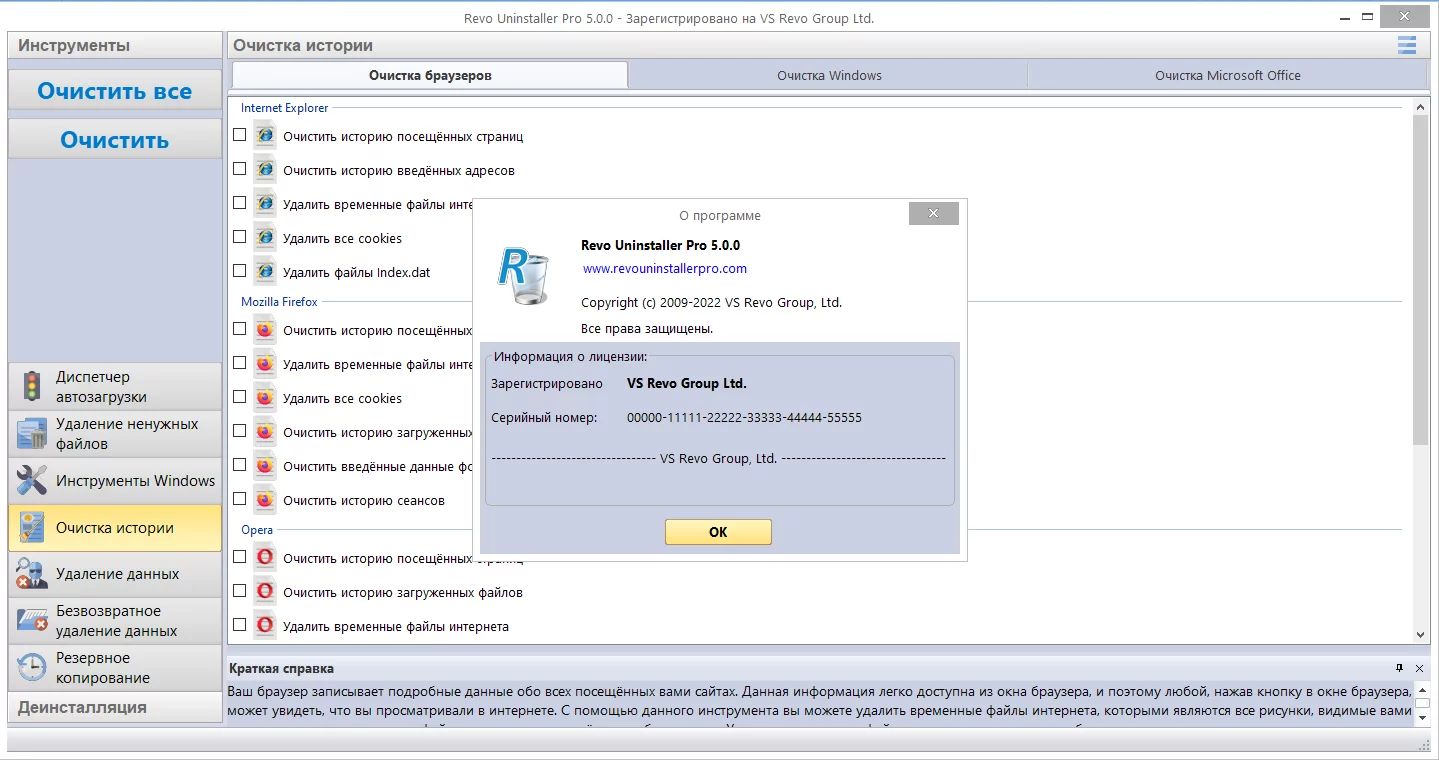Click the Opera group heading
The width and height of the screenshot is (1439, 760).
[x=257, y=530]
